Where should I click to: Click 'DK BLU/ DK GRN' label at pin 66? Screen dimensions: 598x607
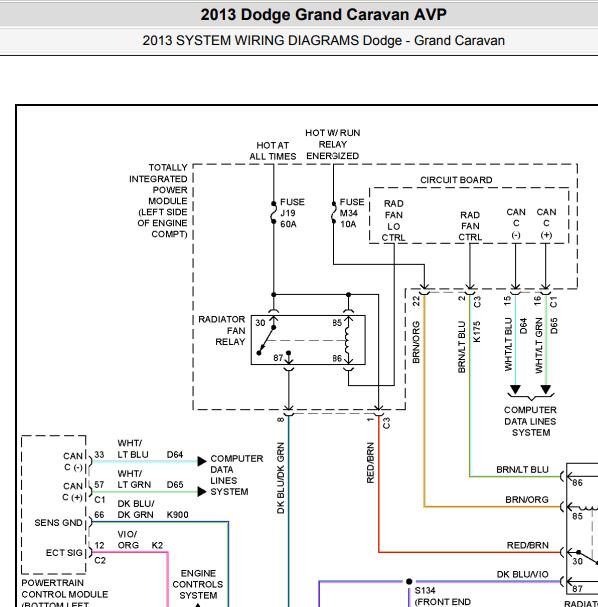click(x=135, y=509)
